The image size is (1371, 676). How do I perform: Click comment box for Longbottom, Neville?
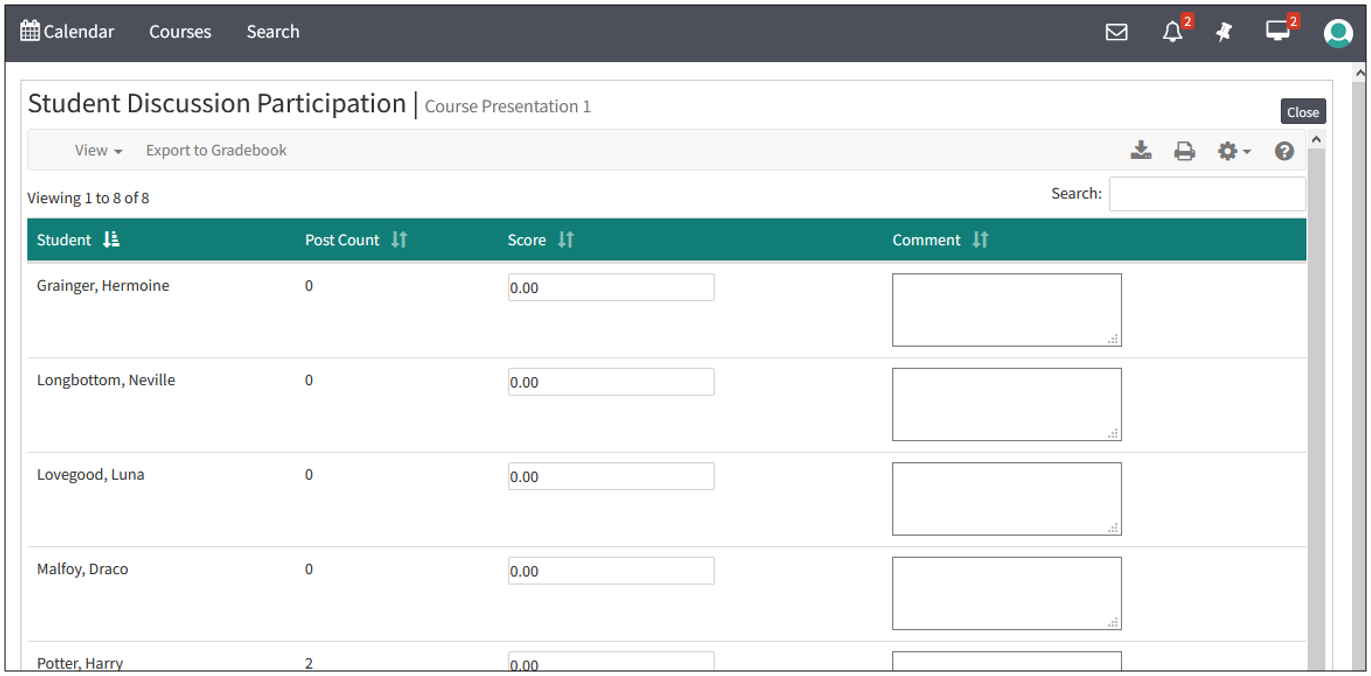click(x=1007, y=405)
